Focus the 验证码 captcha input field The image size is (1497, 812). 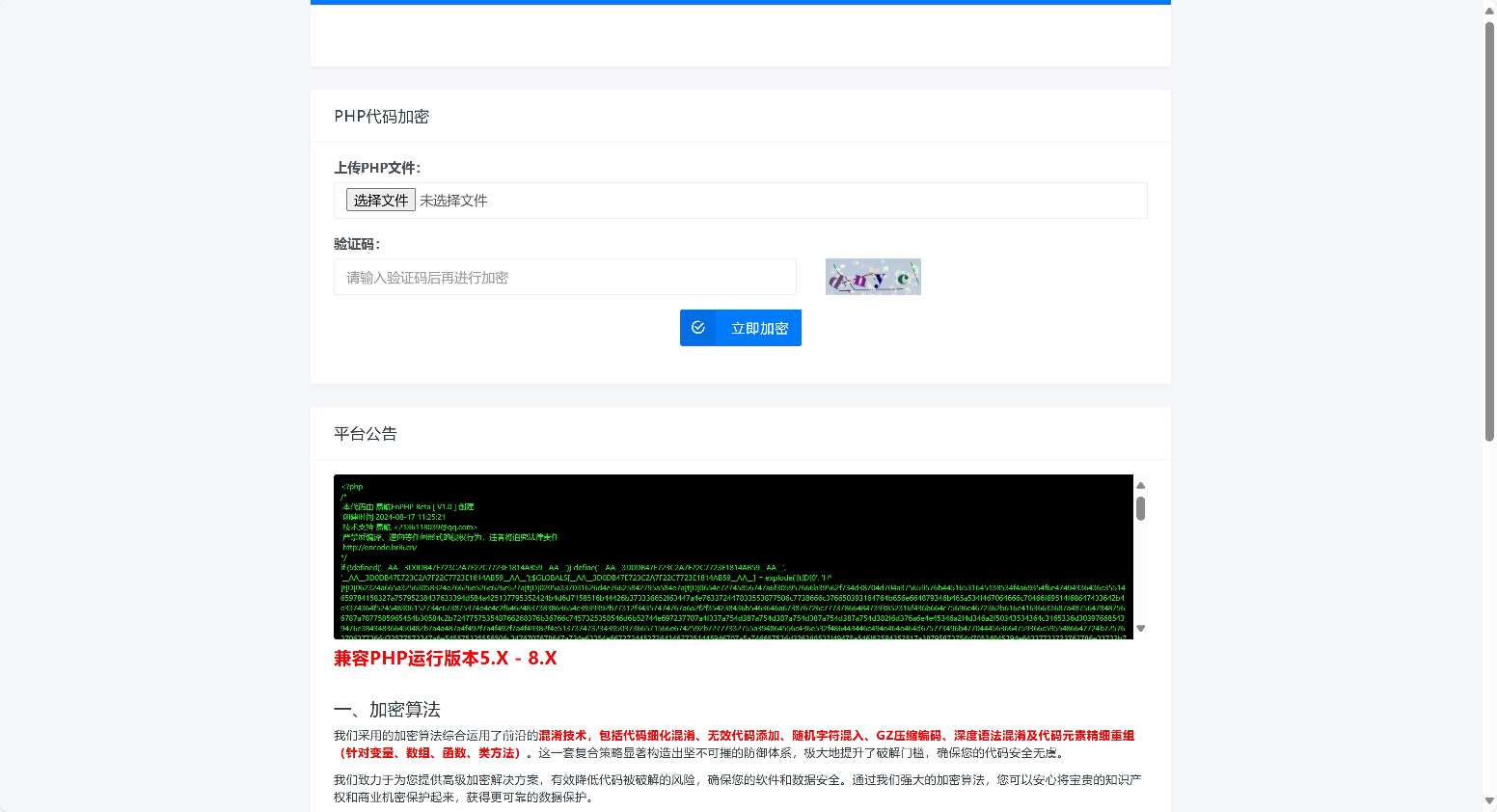click(x=565, y=277)
